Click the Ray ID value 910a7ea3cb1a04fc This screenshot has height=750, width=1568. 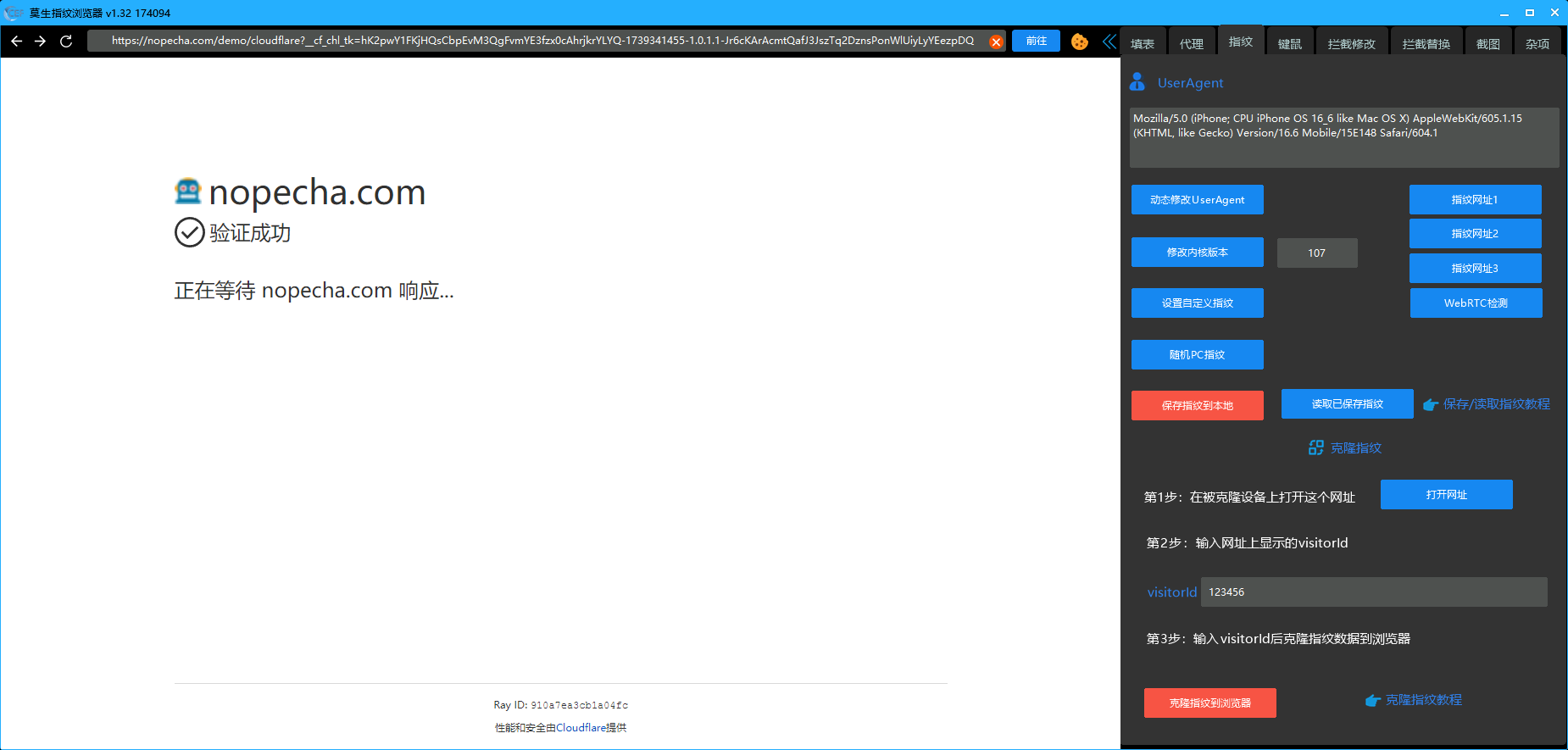click(579, 705)
